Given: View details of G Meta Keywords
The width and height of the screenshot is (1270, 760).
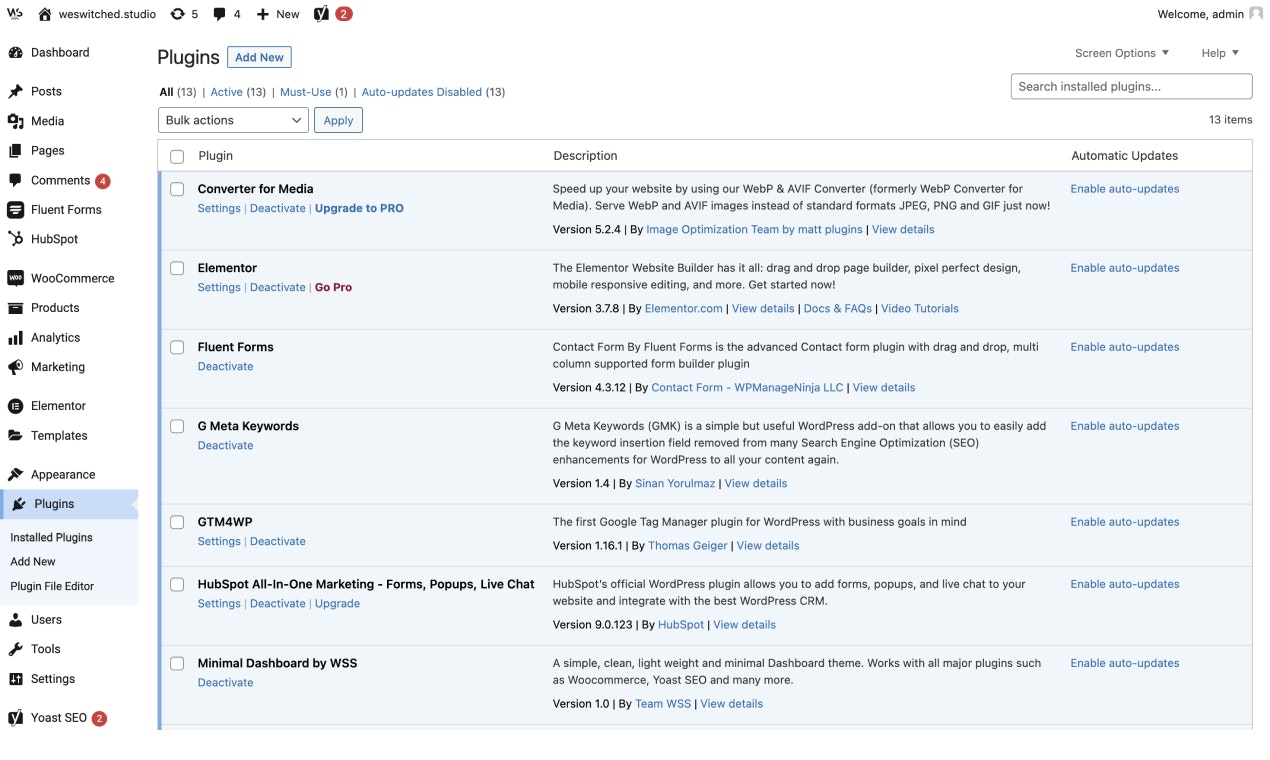Looking at the screenshot, I should point(756,484).
